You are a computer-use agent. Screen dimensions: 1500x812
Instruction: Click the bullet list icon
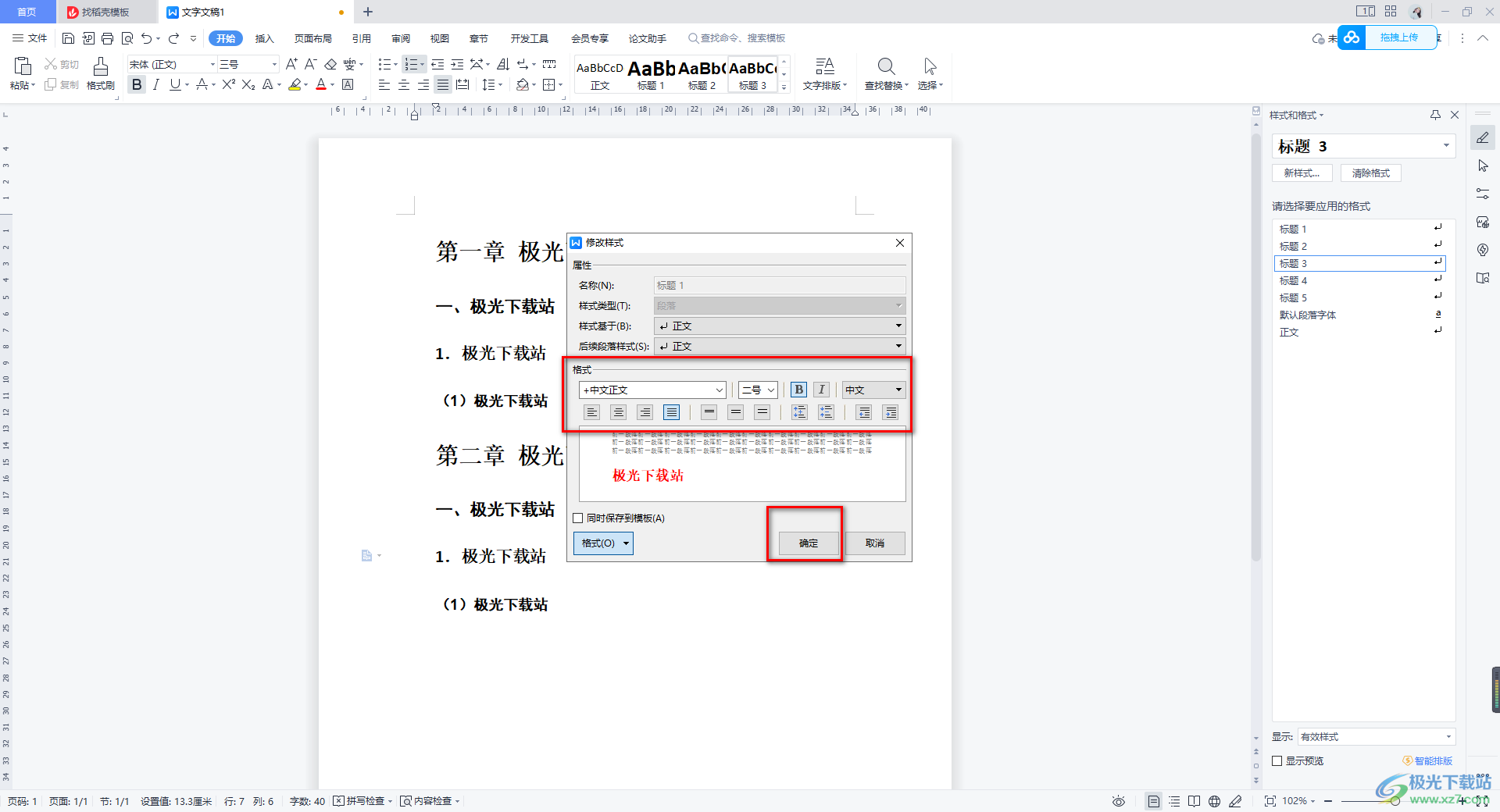pyautogui.click(x=384, y=64)
